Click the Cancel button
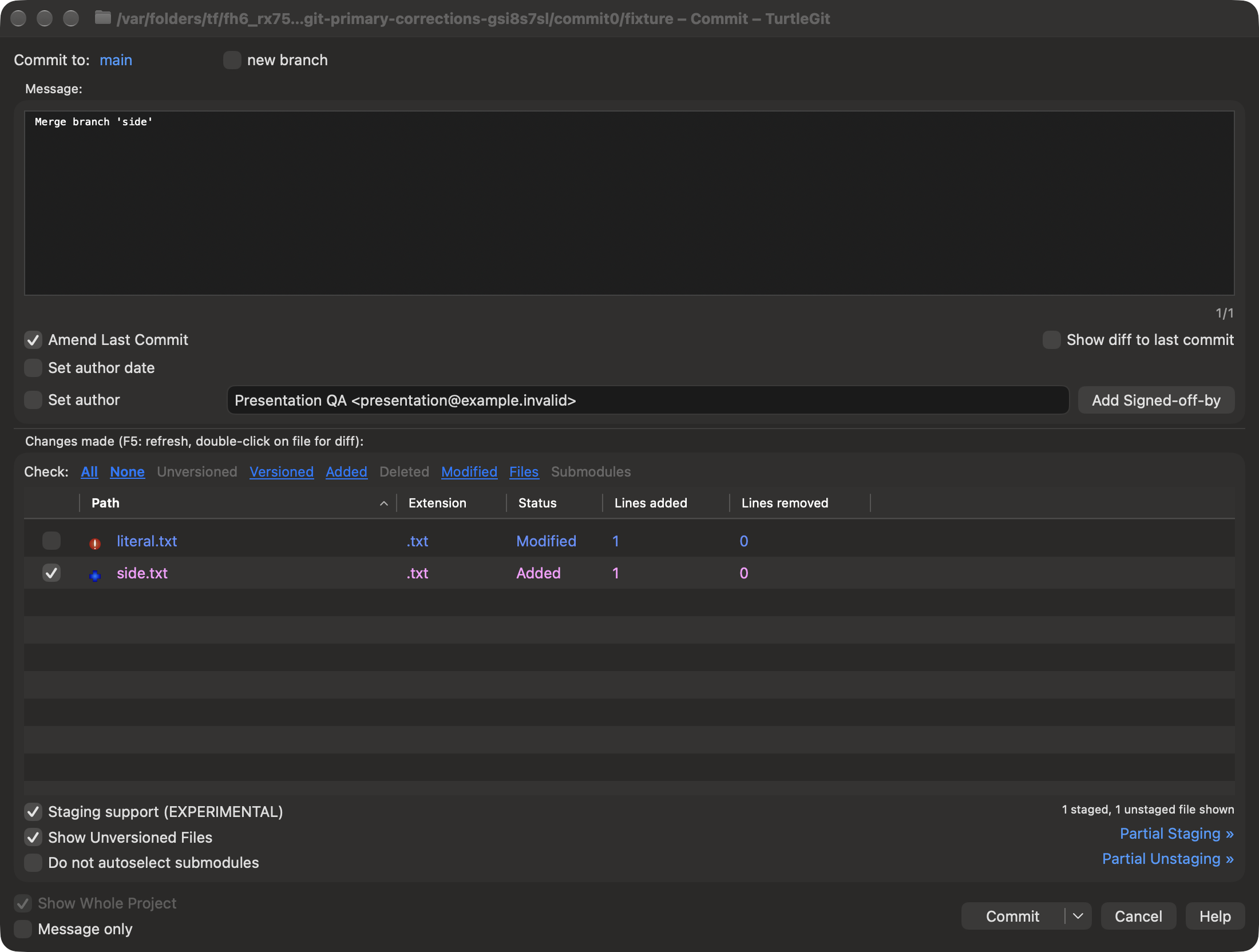 coord(1138,917)
